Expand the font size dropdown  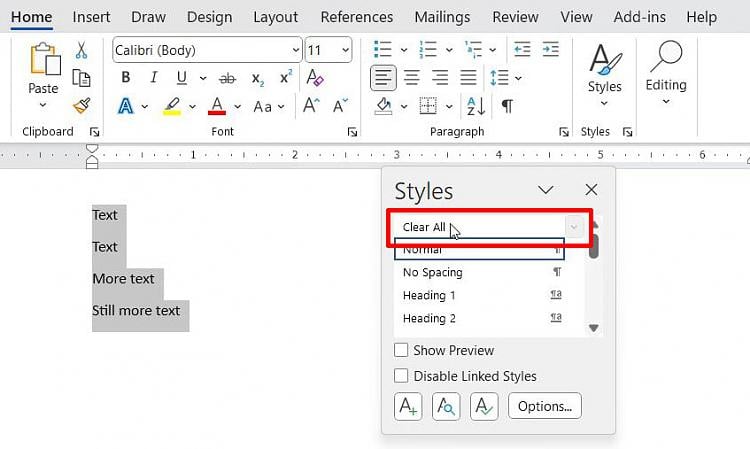(345, 50)
